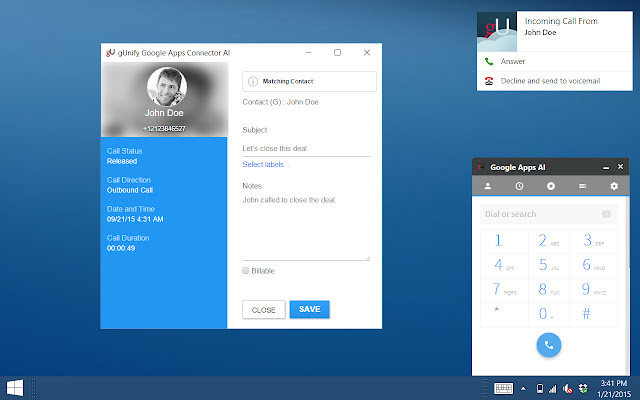Show hidden tray icons arrow
This screenshot has height=400, width=640.
523,389
